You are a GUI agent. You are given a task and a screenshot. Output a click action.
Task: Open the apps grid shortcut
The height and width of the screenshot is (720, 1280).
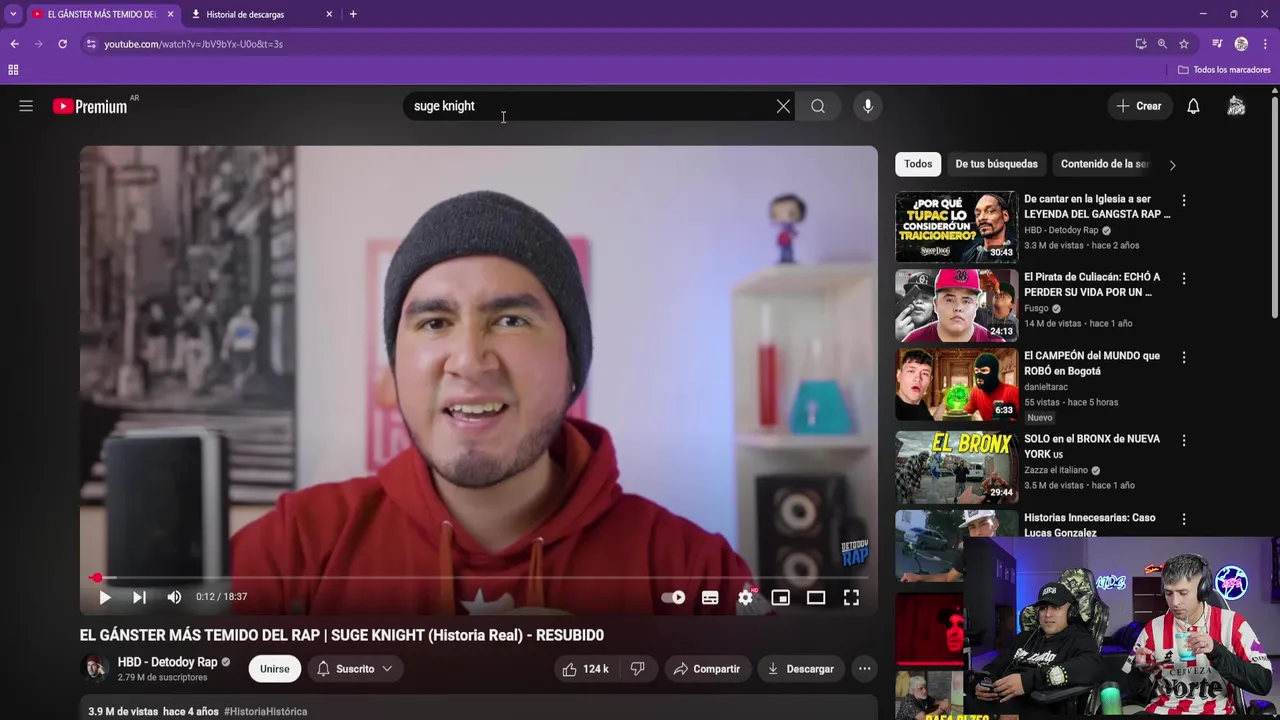[13, 70]
